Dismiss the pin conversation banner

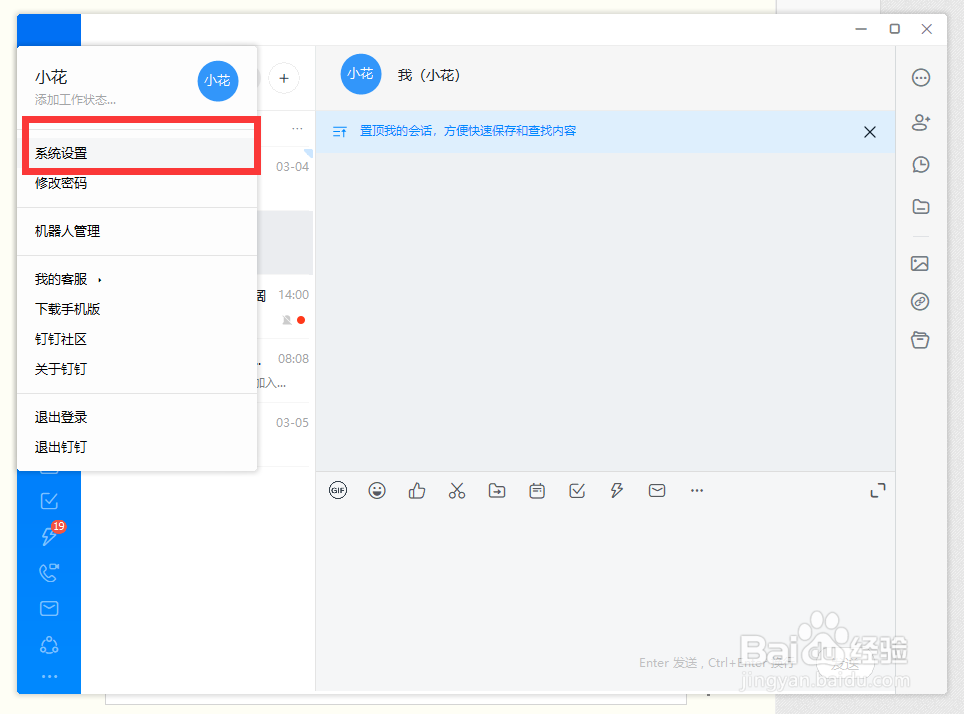coord(869,132)
